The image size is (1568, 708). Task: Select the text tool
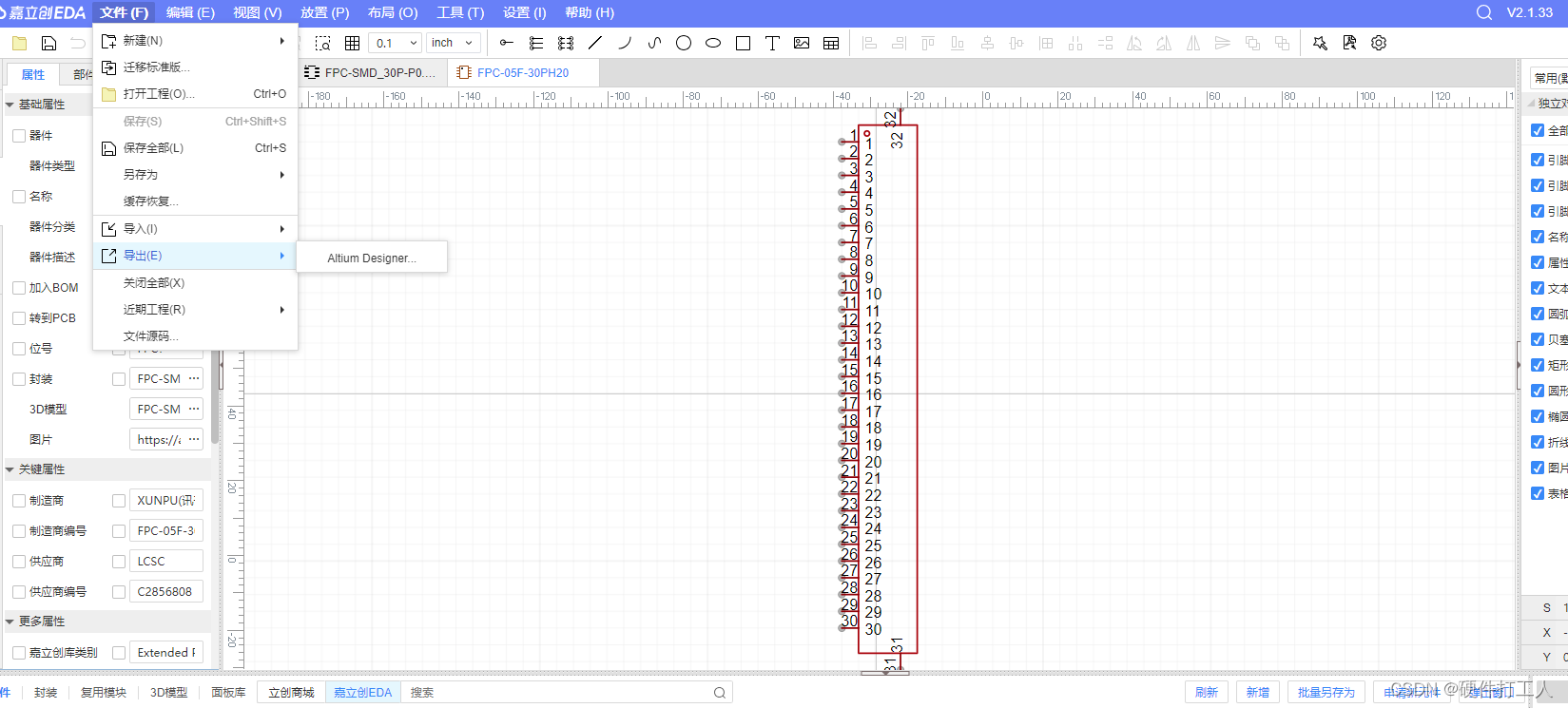click(x=772, y=43)
